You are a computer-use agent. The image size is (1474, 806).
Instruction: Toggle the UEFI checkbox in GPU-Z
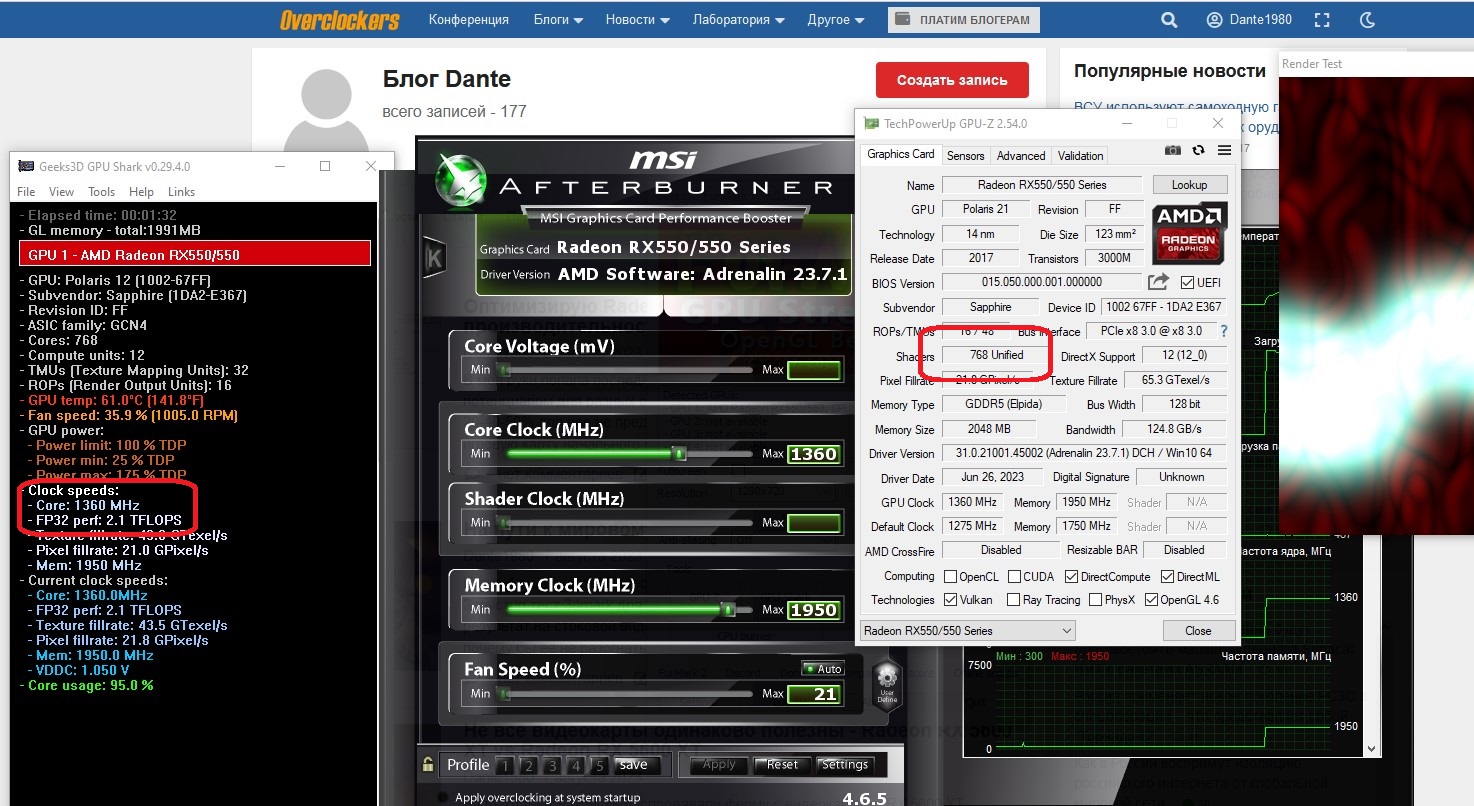1187,283
